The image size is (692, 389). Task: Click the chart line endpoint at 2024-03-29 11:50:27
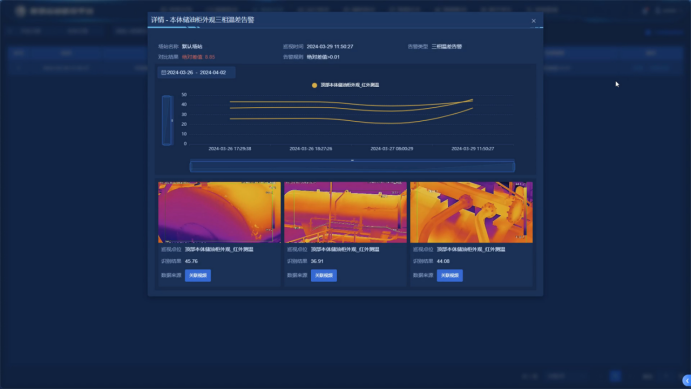(x=472, y=100)
